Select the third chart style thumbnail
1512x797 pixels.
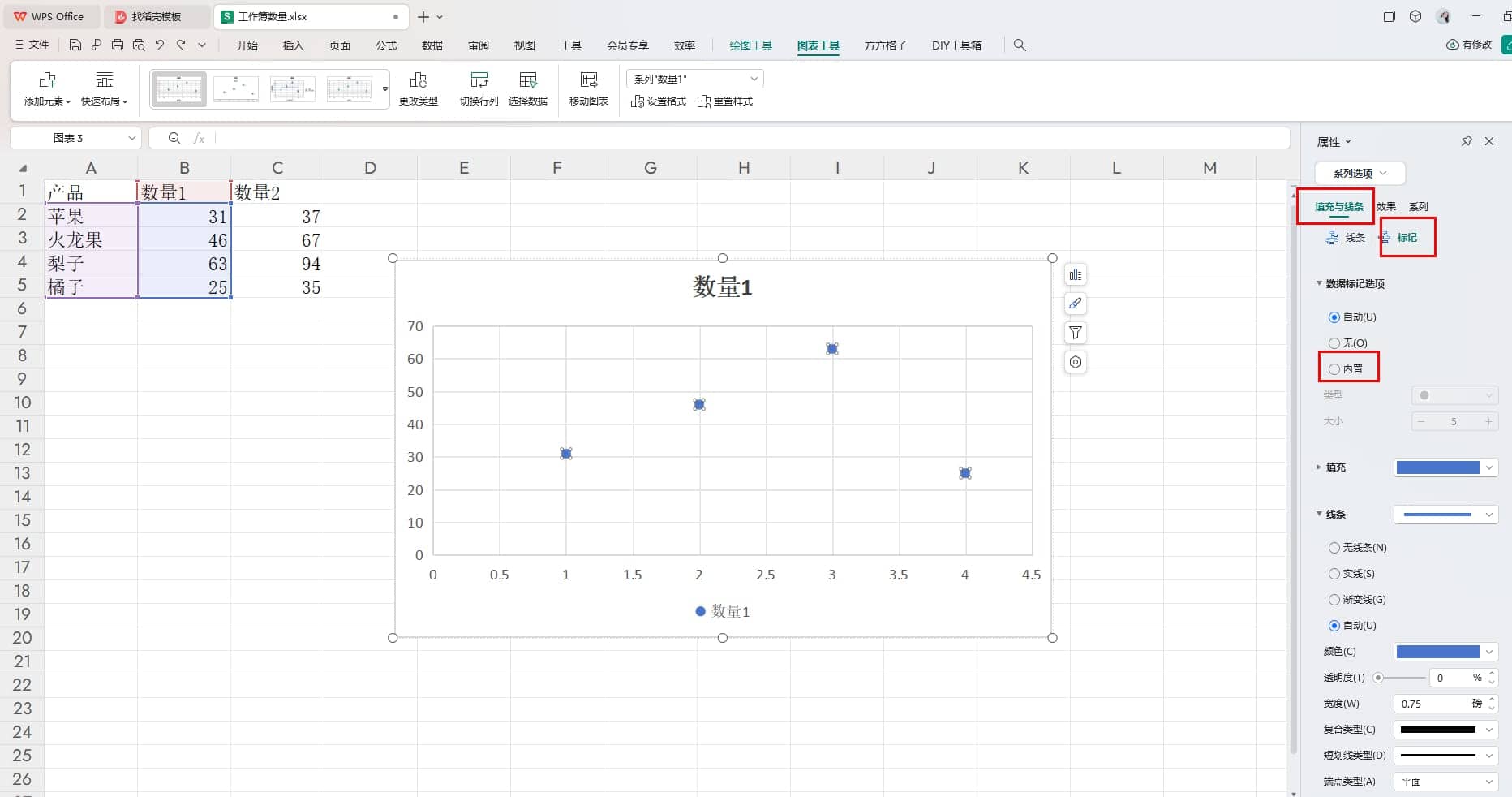click(x=293, y=89)
